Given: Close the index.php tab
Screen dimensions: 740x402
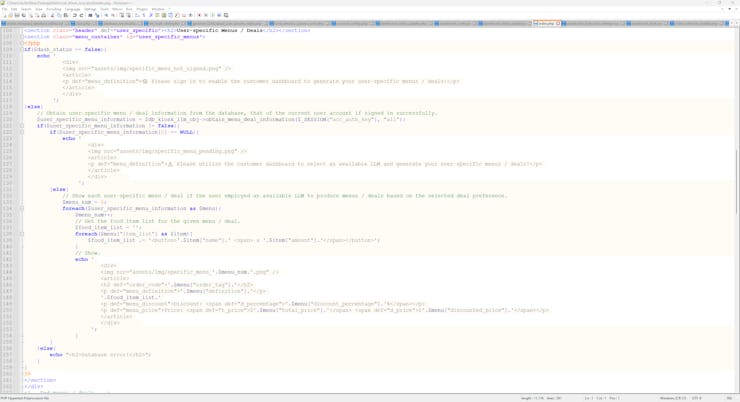Looking at the screenshot, I should tap(558, 23).
